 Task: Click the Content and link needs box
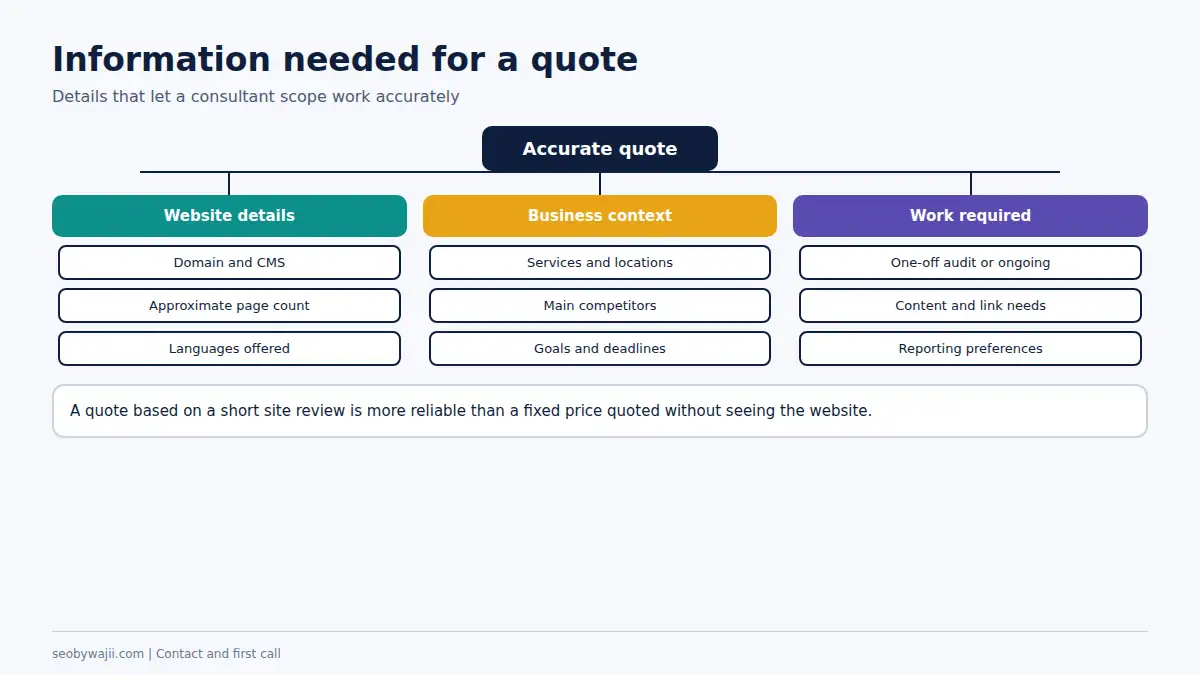pyautogui.click(x=970, y=306)
